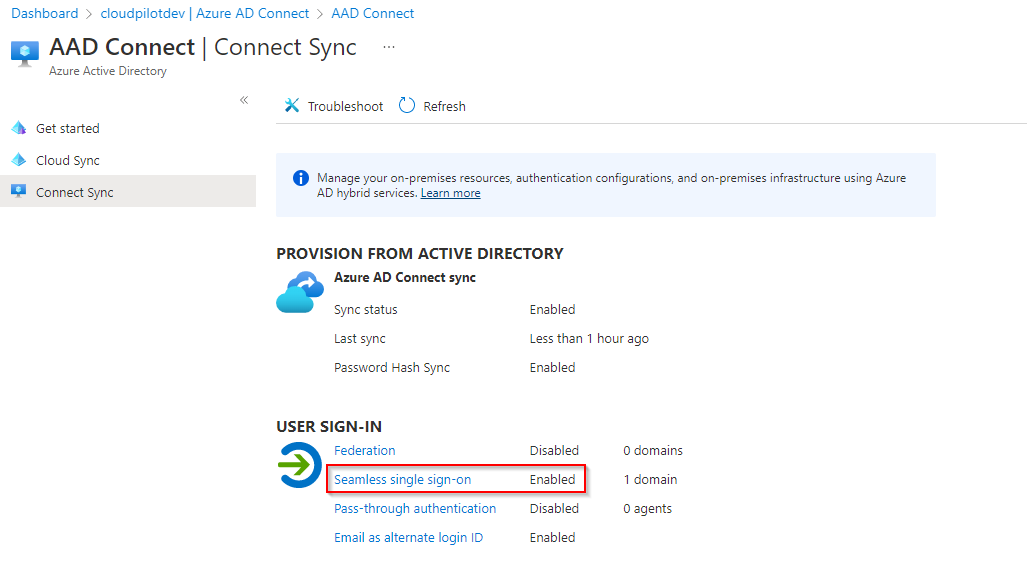Click the 'Azure AD Connect sync' heading
This screenshot has height=562, width=1027.
tap(405, 278)
